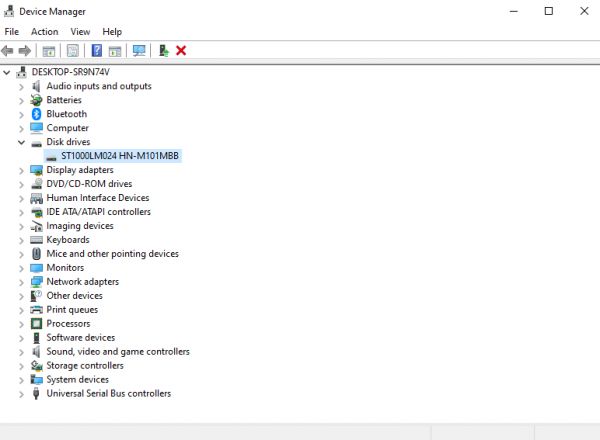The image size is (600, 440).
Task: Open the View menu
Action: tap(80, 32)
